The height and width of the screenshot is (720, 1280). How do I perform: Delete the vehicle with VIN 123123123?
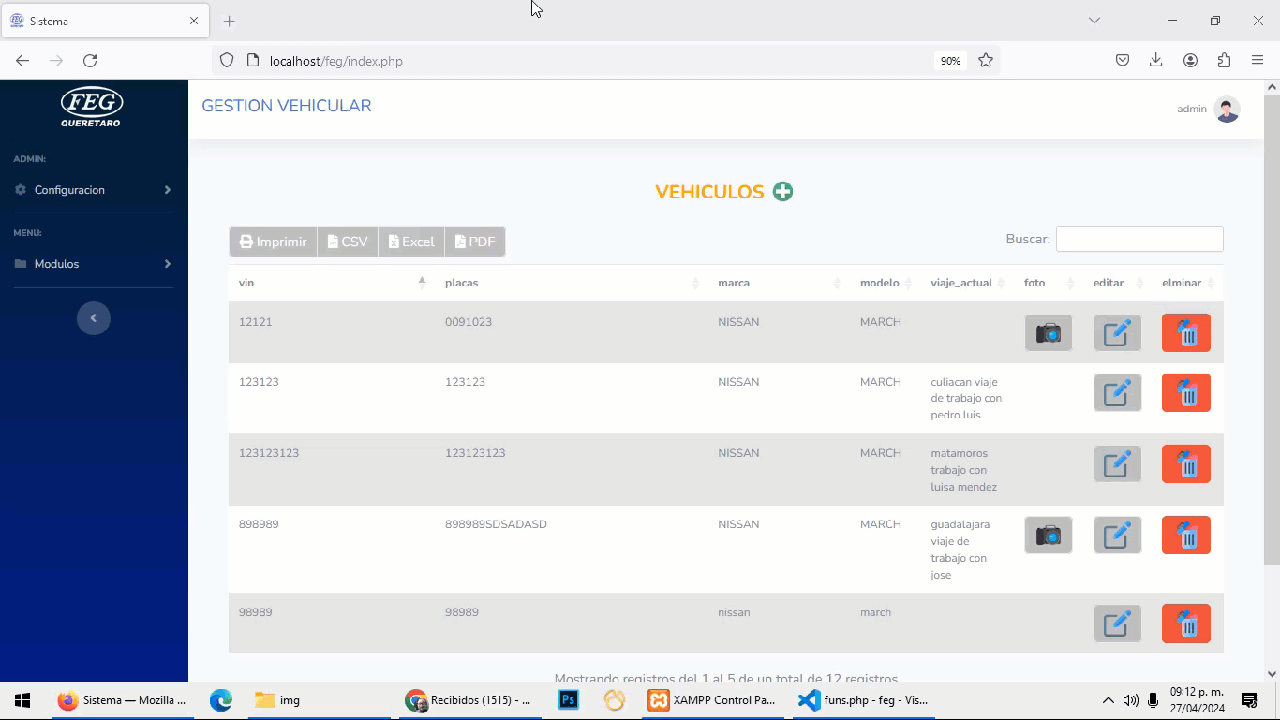click(1186, 464)
